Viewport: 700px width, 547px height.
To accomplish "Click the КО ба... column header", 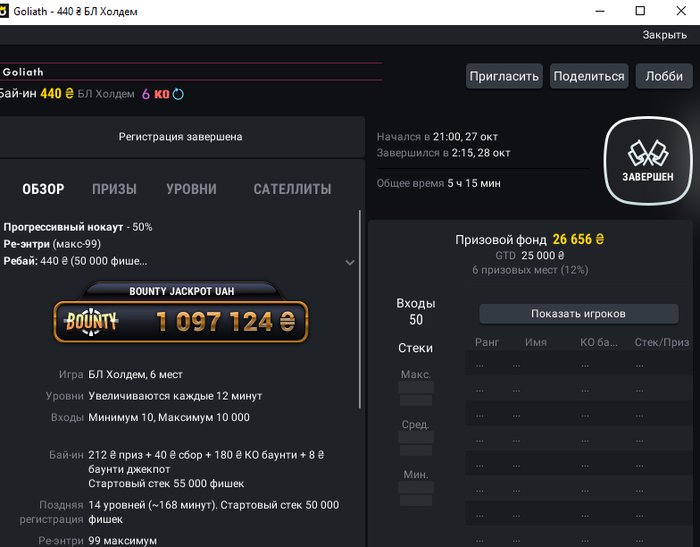I will point(599,342).
